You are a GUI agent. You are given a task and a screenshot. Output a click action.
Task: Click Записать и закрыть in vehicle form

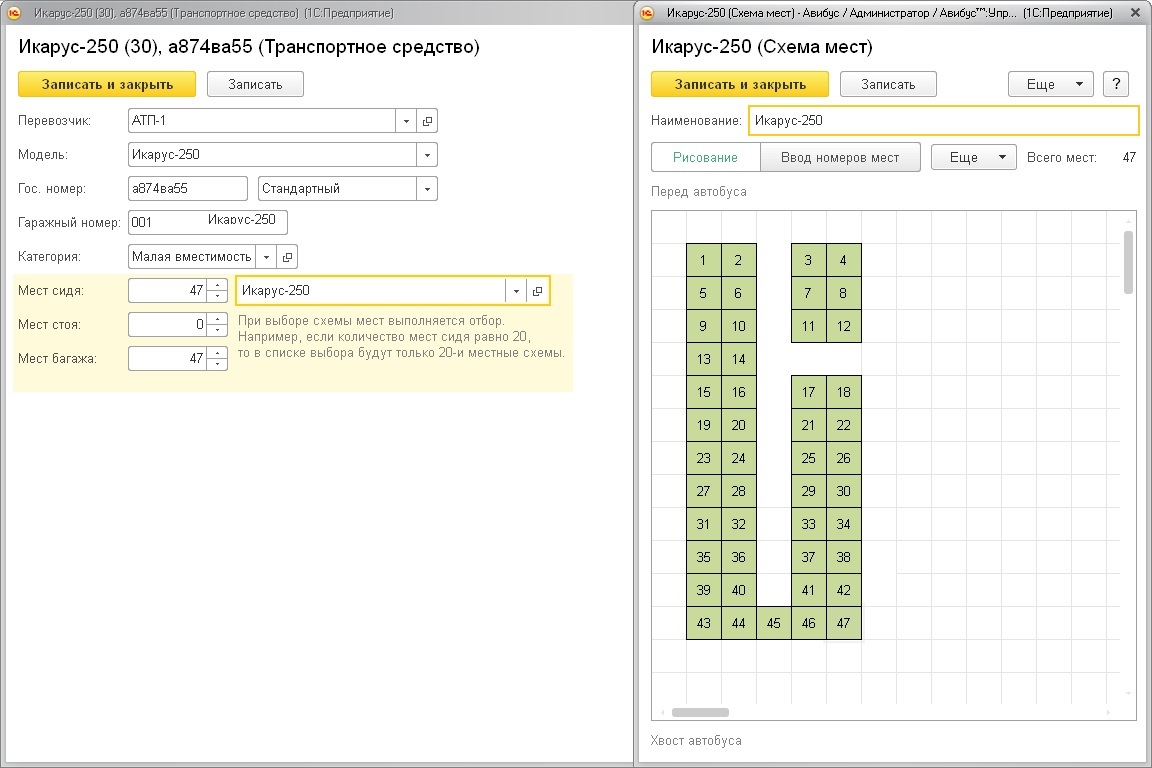(x=107, y=84)
